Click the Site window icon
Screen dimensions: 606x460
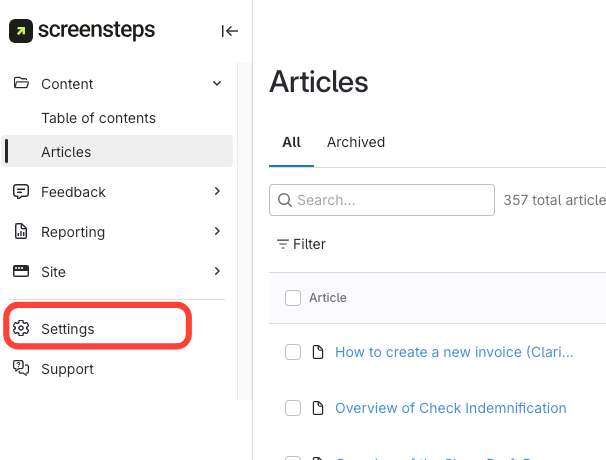21,271
